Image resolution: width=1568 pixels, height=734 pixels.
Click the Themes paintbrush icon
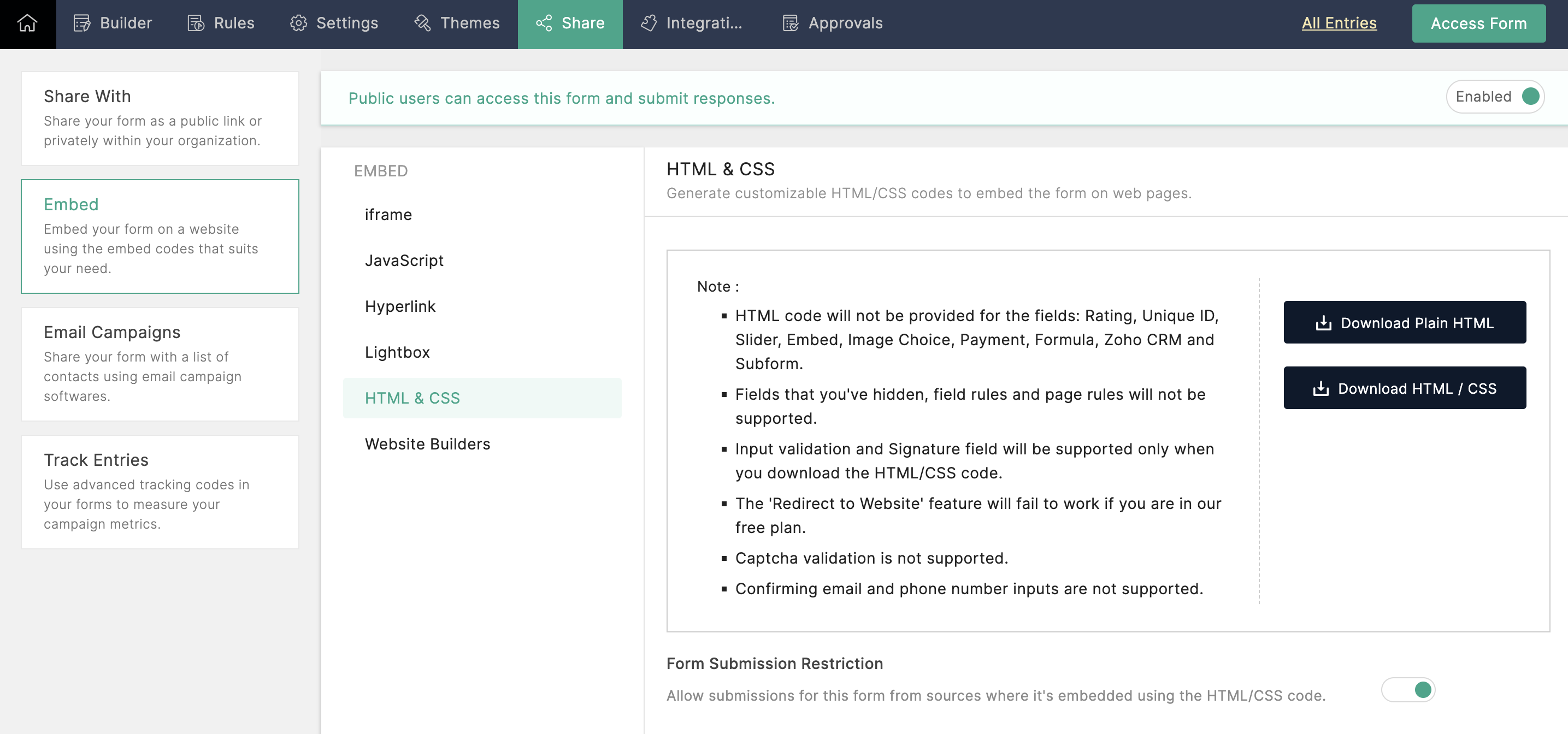tap(422, 23)
